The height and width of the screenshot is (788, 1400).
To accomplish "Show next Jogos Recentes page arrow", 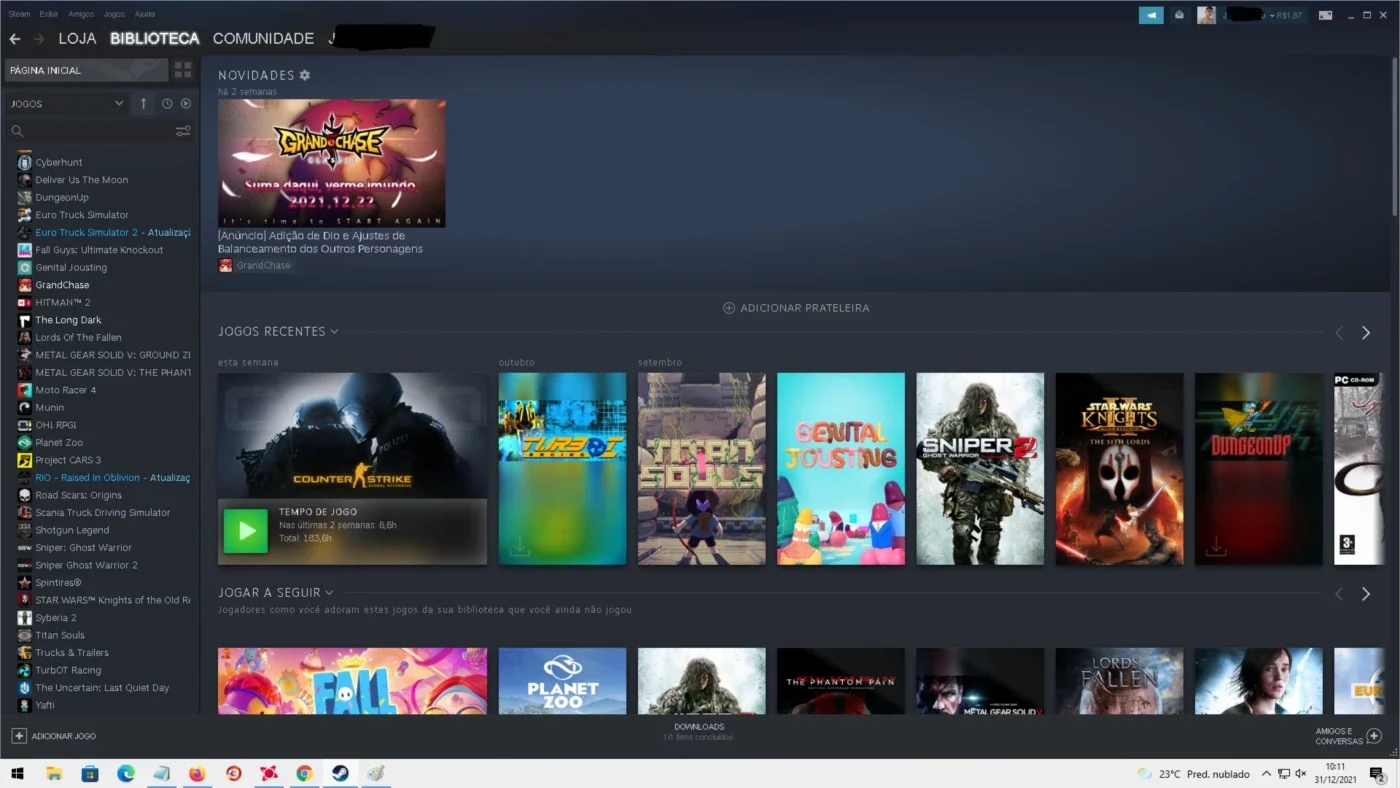I will [1366, 333].
